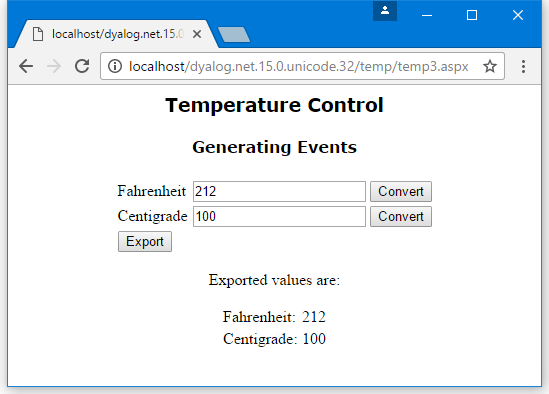Click the exported 'Fahrenheit: 212' line
The width and height of the screenshot is (549, 394).
pos(274,317)
